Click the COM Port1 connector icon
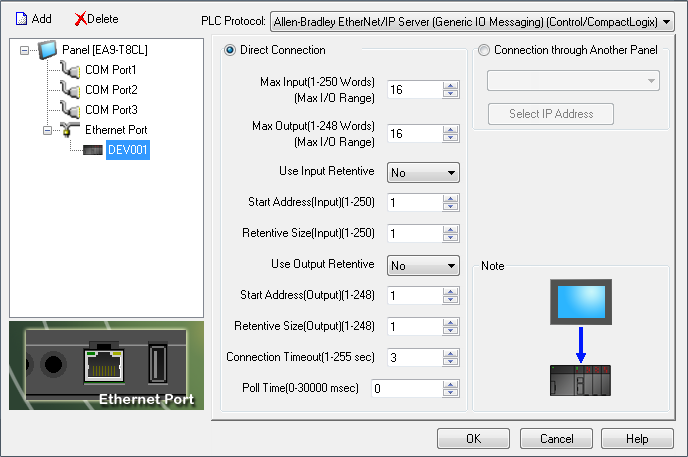Viewport: 688px width, 457px height. pos(70,70)
